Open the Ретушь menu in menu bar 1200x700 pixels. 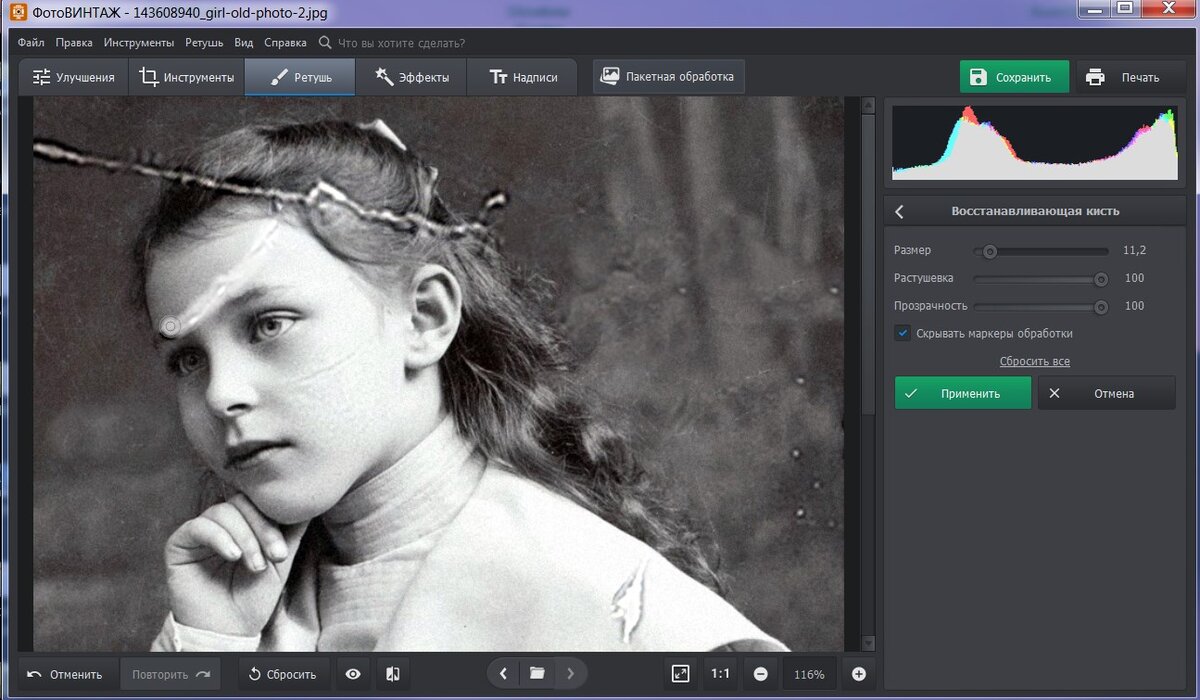pos(204,43)
